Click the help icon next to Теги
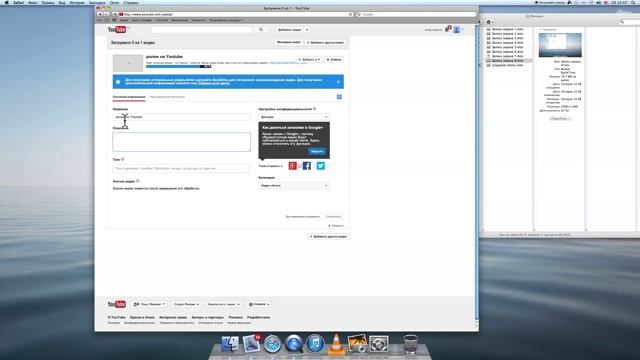This screenshot has height=360, width=640. pyautogui.click(x=123, y=159)
